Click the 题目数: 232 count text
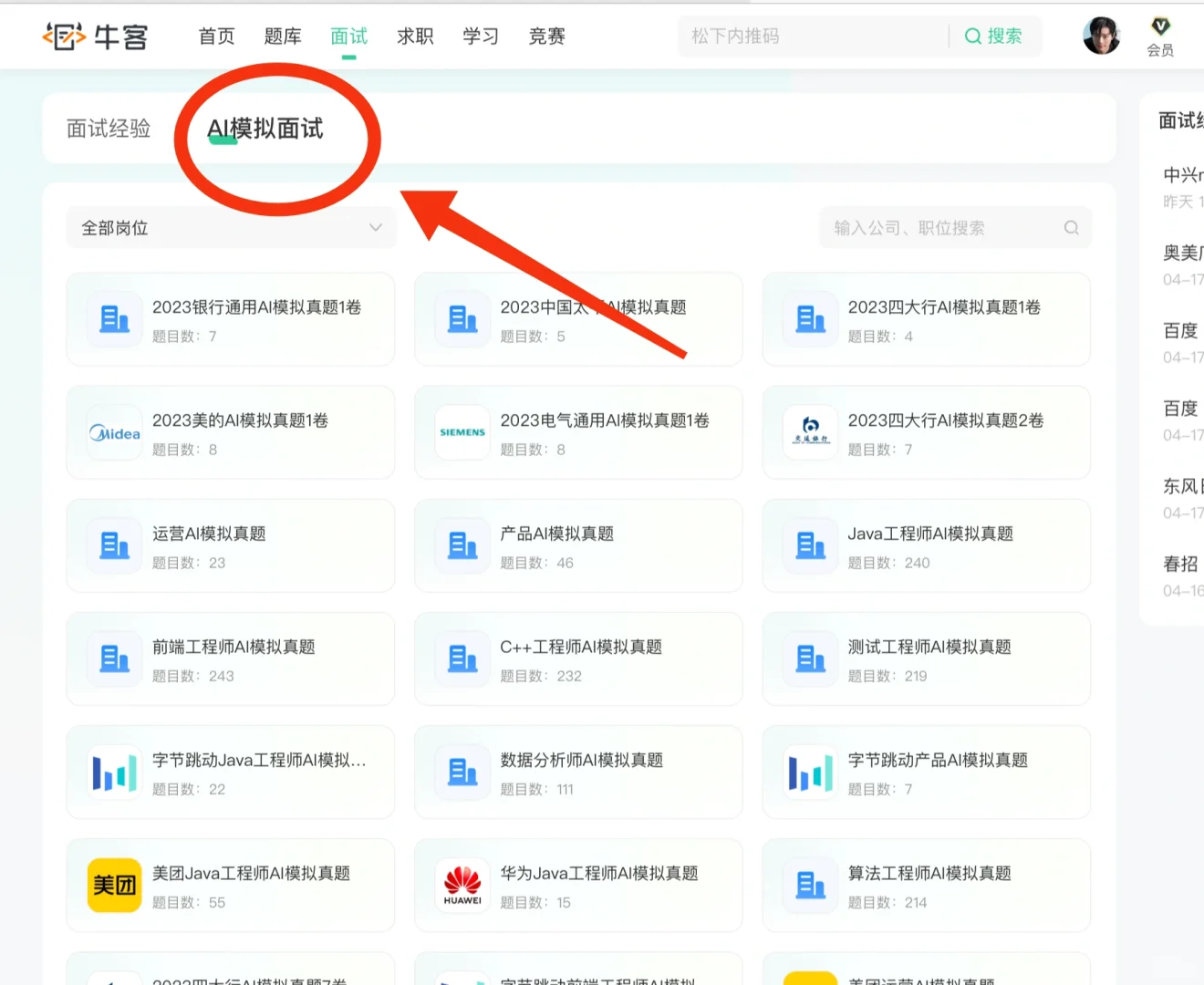 (x=541, y=677)
